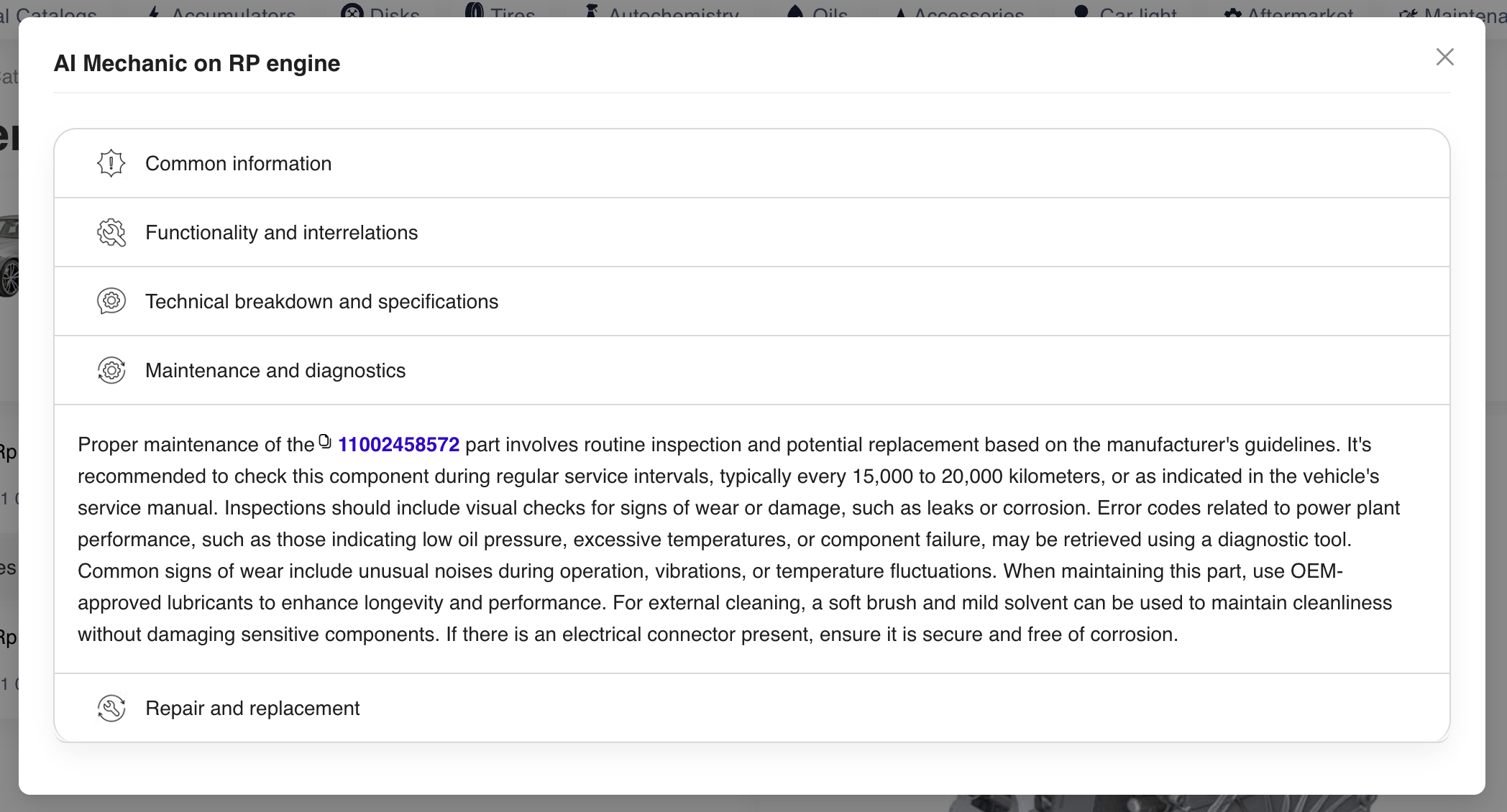Expand the Repair and replacement section
The height and width of the screenshot is (812, 1507).
pyautogui.click(x=252, y=709)
